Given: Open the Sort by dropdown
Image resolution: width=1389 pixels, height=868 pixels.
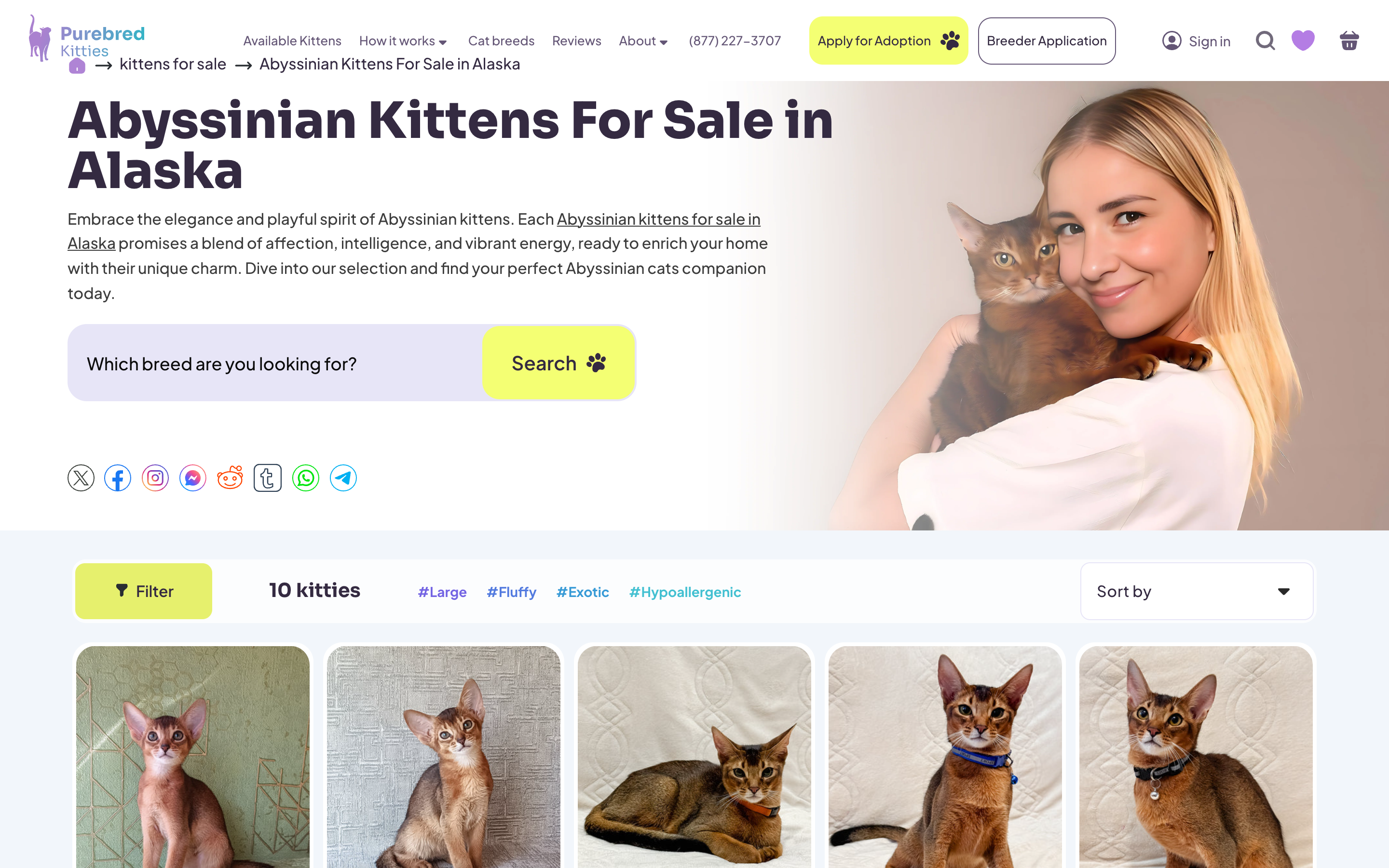Looking at the screenshot, I should point(1197,591).
